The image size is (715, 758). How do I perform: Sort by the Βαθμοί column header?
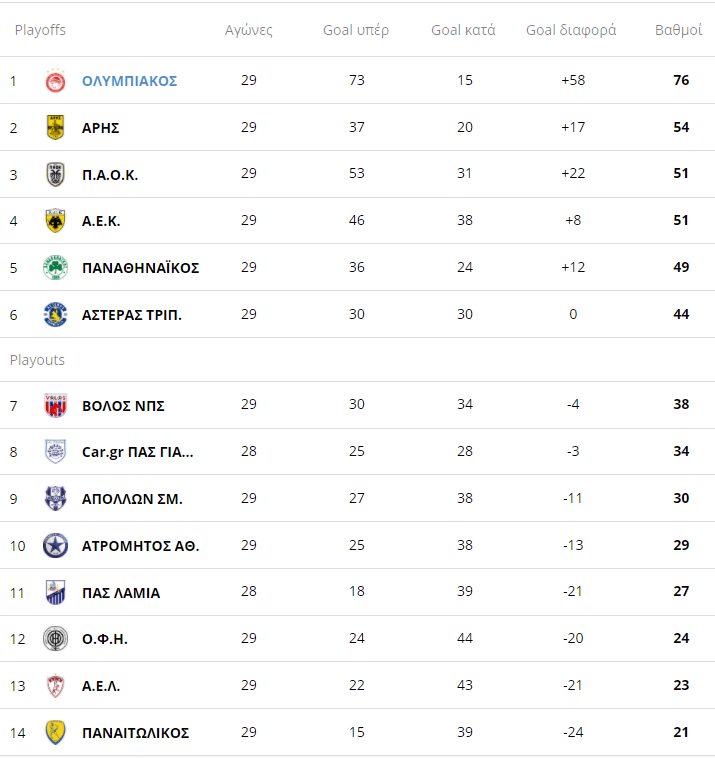[x=678, y=30]
